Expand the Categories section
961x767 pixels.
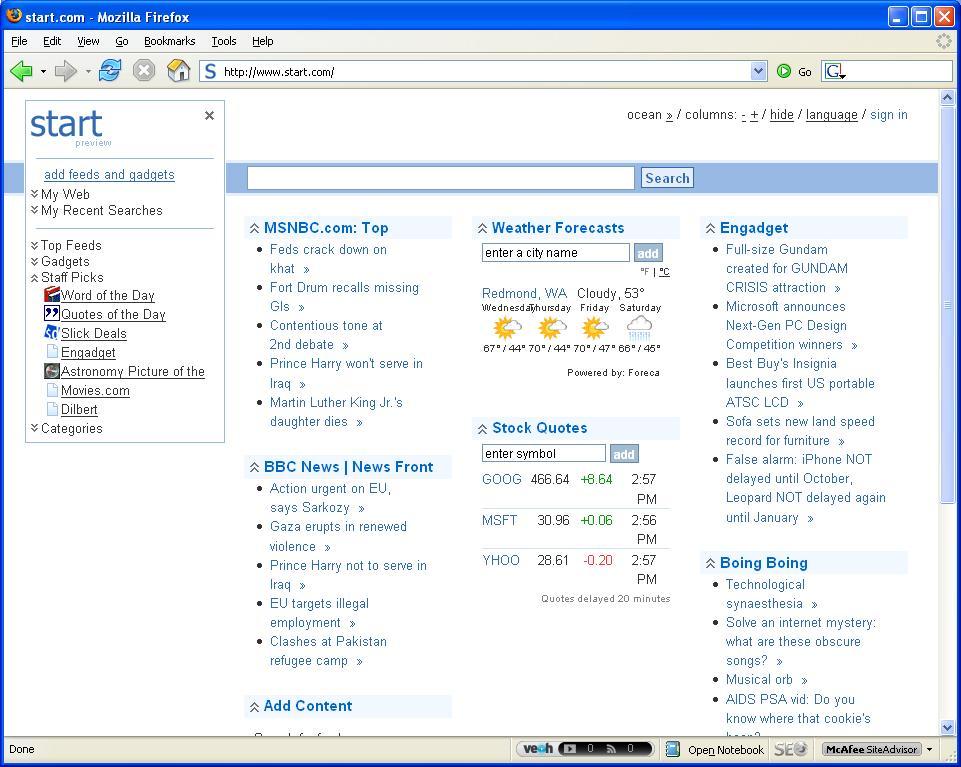coord(34,427)
